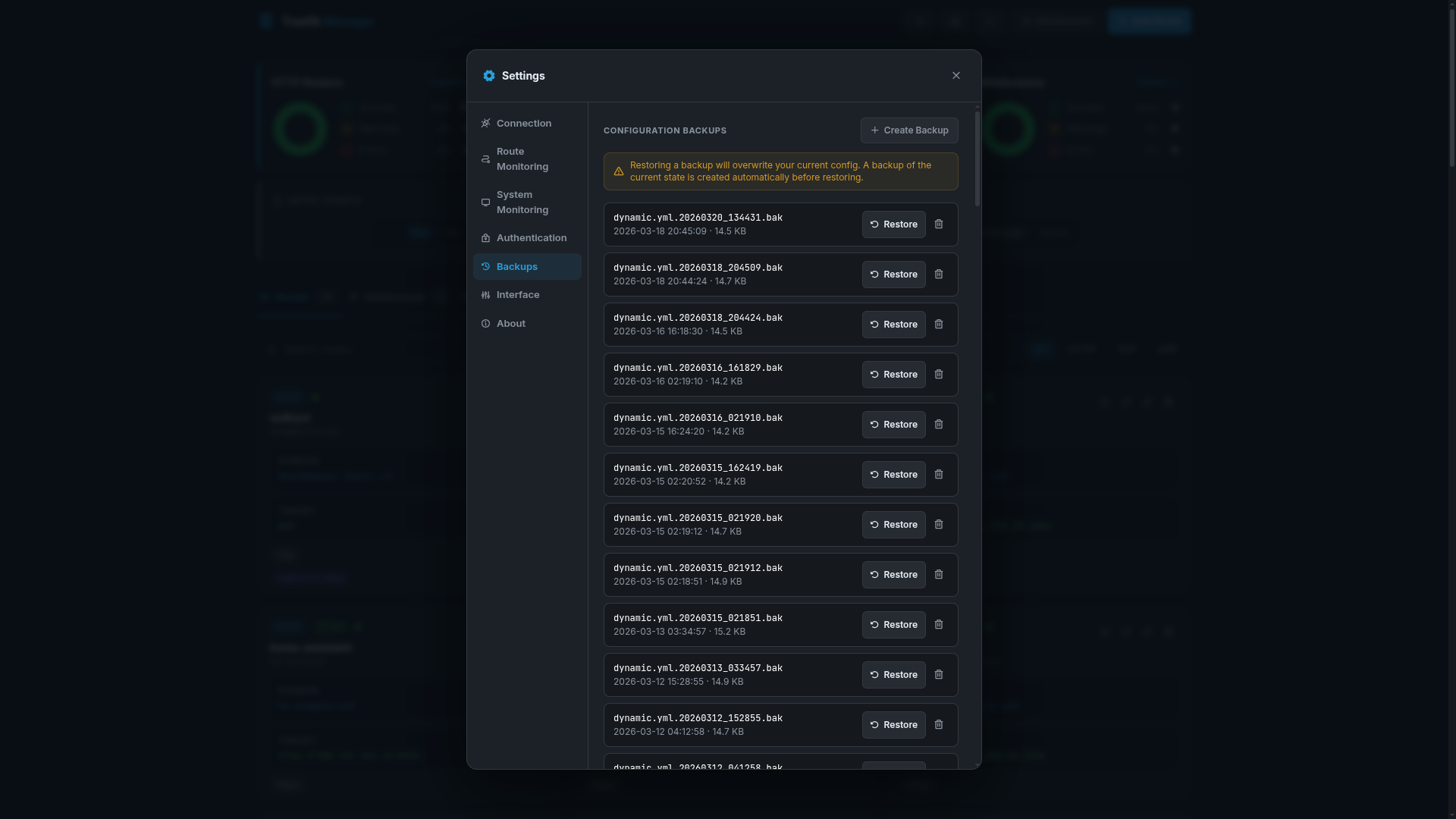Image resolution: width=1456 pixels, height=819 pixels.
Task: Click the Route Monitoring path icon
Action: pos(486,159)
